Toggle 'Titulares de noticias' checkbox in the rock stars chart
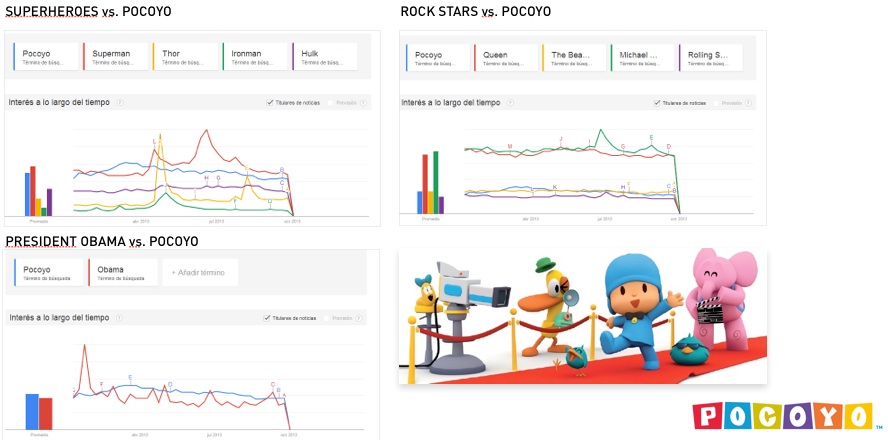This screenshot has width=888, height=440. point(657,102)
